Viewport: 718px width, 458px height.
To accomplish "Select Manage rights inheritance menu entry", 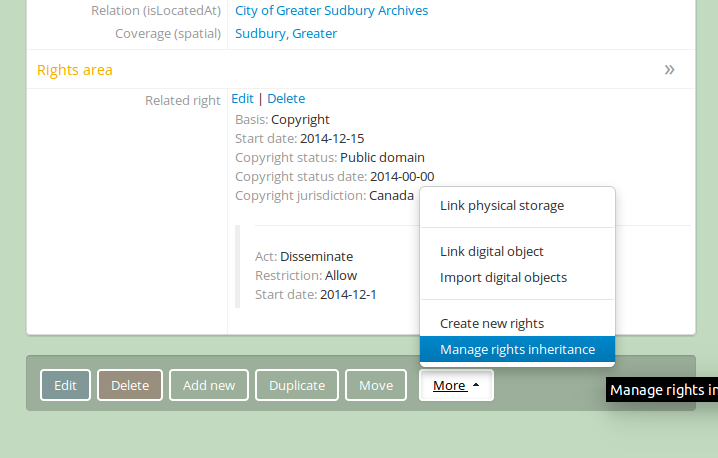I will (517, 350).
